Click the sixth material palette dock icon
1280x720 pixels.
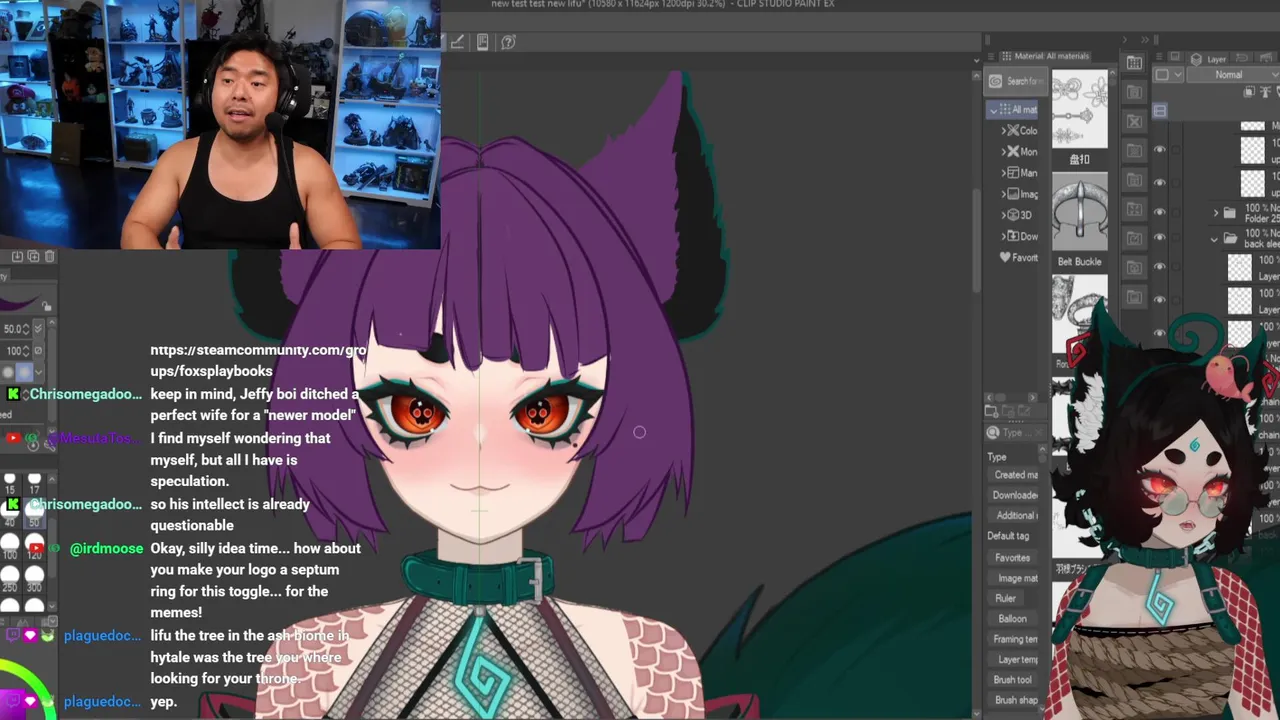(x=1134, y=209)
